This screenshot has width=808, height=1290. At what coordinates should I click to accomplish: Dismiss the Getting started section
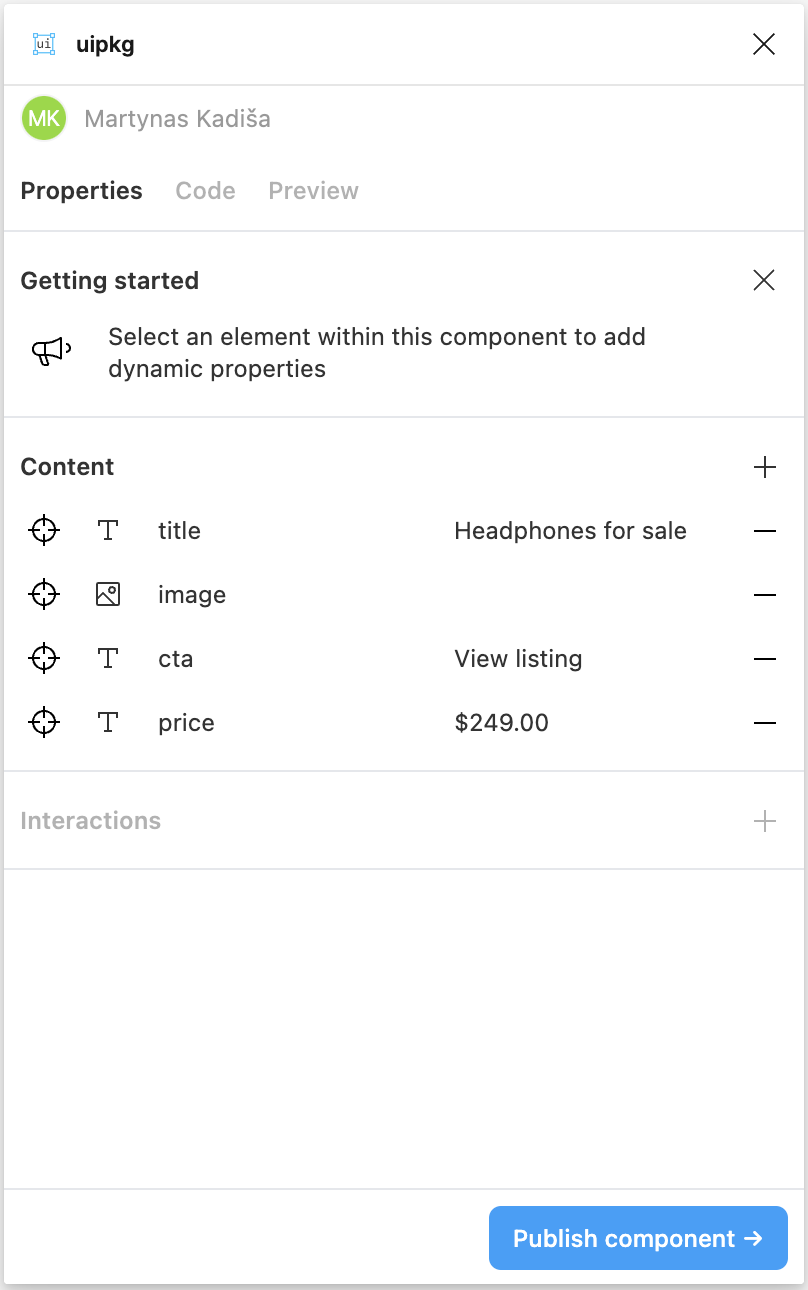point(764,281)
